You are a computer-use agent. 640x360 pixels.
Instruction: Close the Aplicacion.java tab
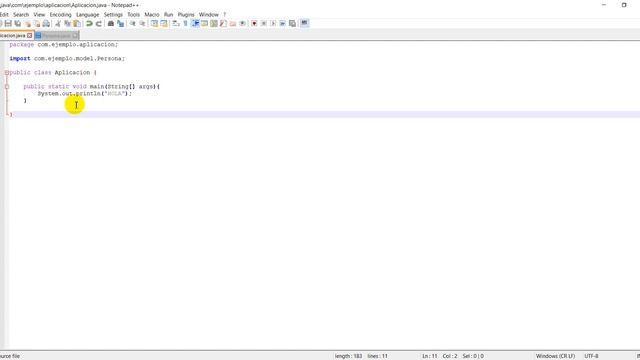pos(29,36)
